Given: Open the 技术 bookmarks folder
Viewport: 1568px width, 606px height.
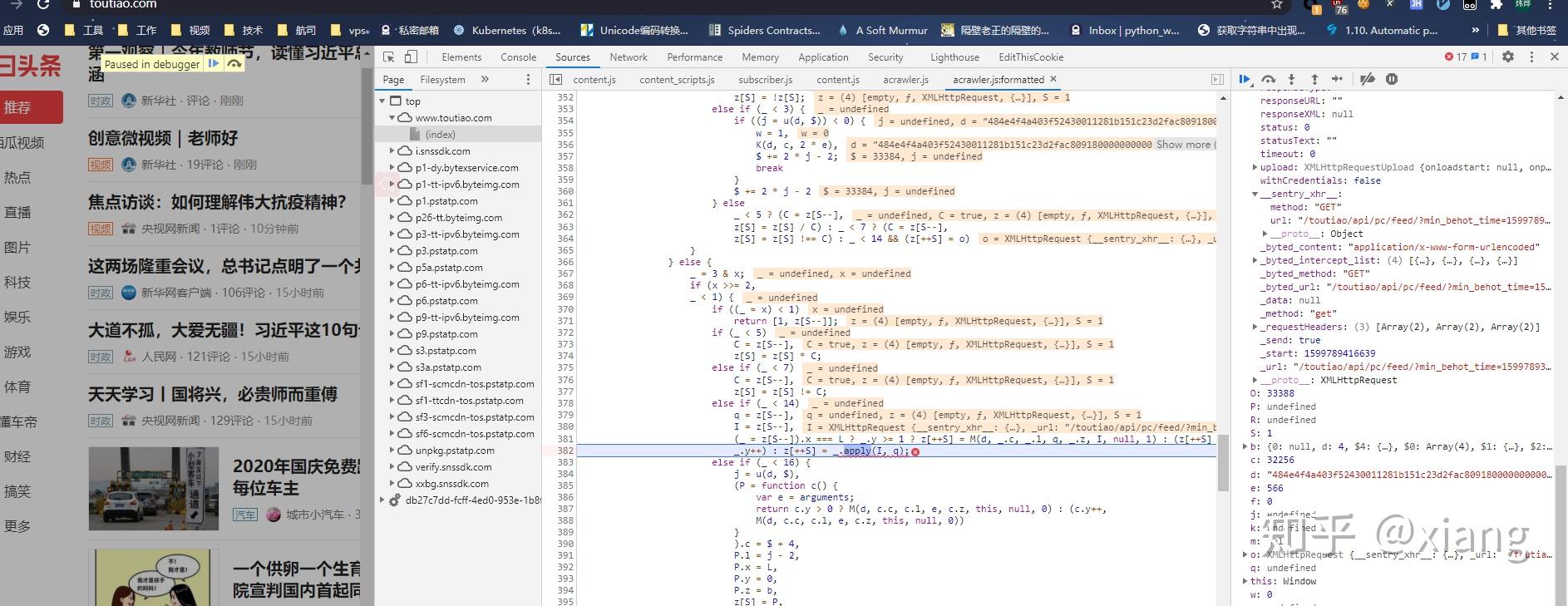Looking at the screenshot, I should point(244,30).
